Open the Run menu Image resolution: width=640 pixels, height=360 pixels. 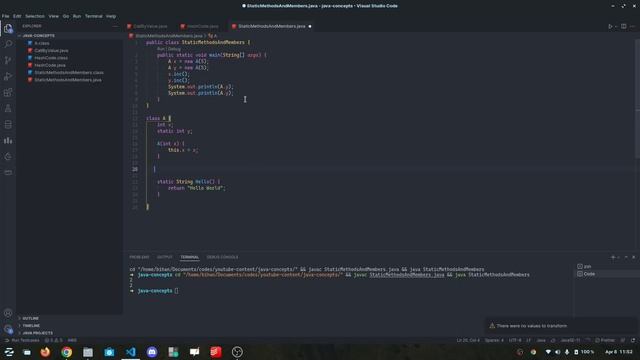[77, 16]
